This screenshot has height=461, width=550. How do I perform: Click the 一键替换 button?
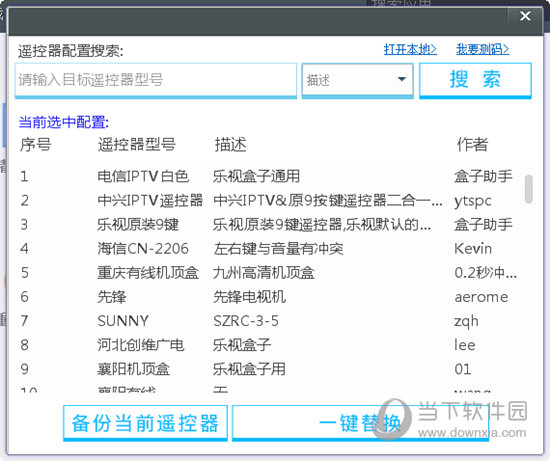coord(360,423)
